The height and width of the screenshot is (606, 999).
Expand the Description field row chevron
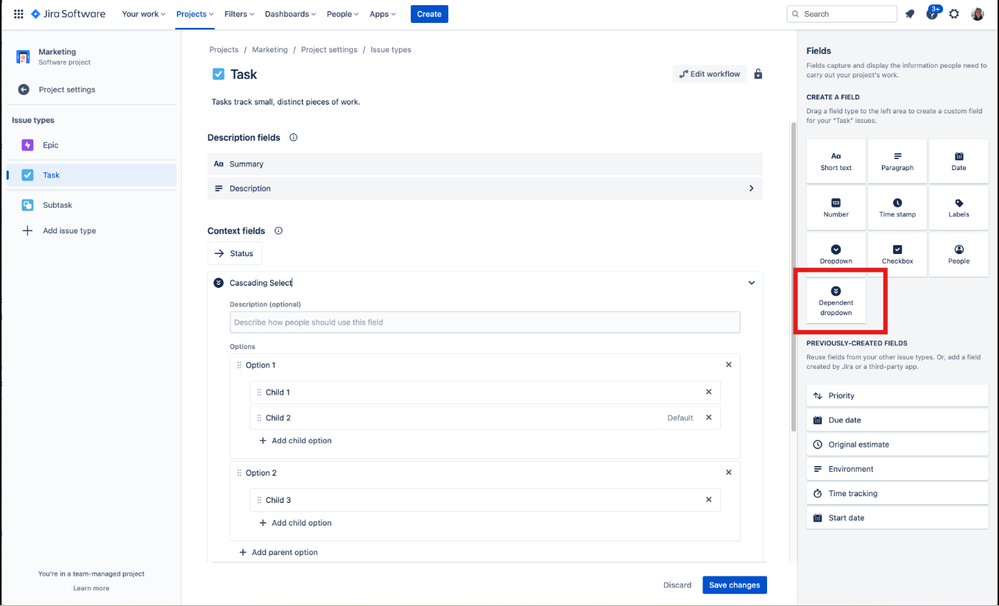click(x=751, y=189)
